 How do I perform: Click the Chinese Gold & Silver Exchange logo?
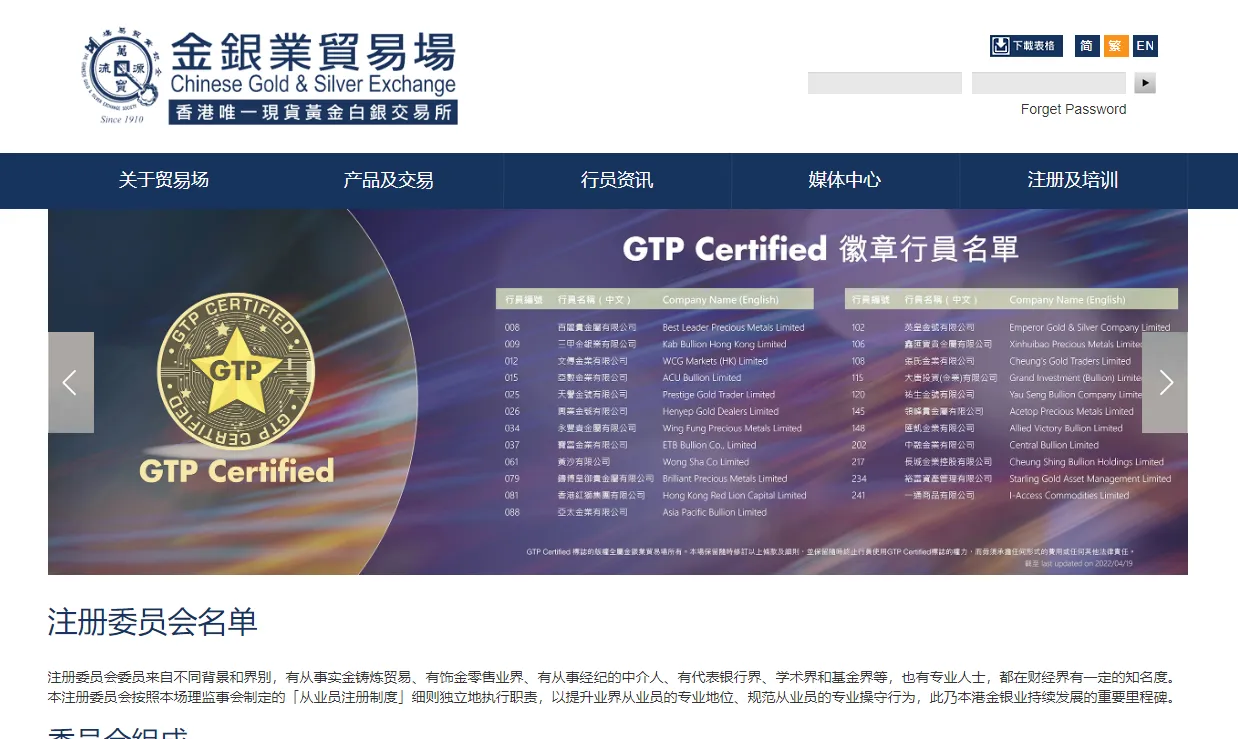point(269,77)
